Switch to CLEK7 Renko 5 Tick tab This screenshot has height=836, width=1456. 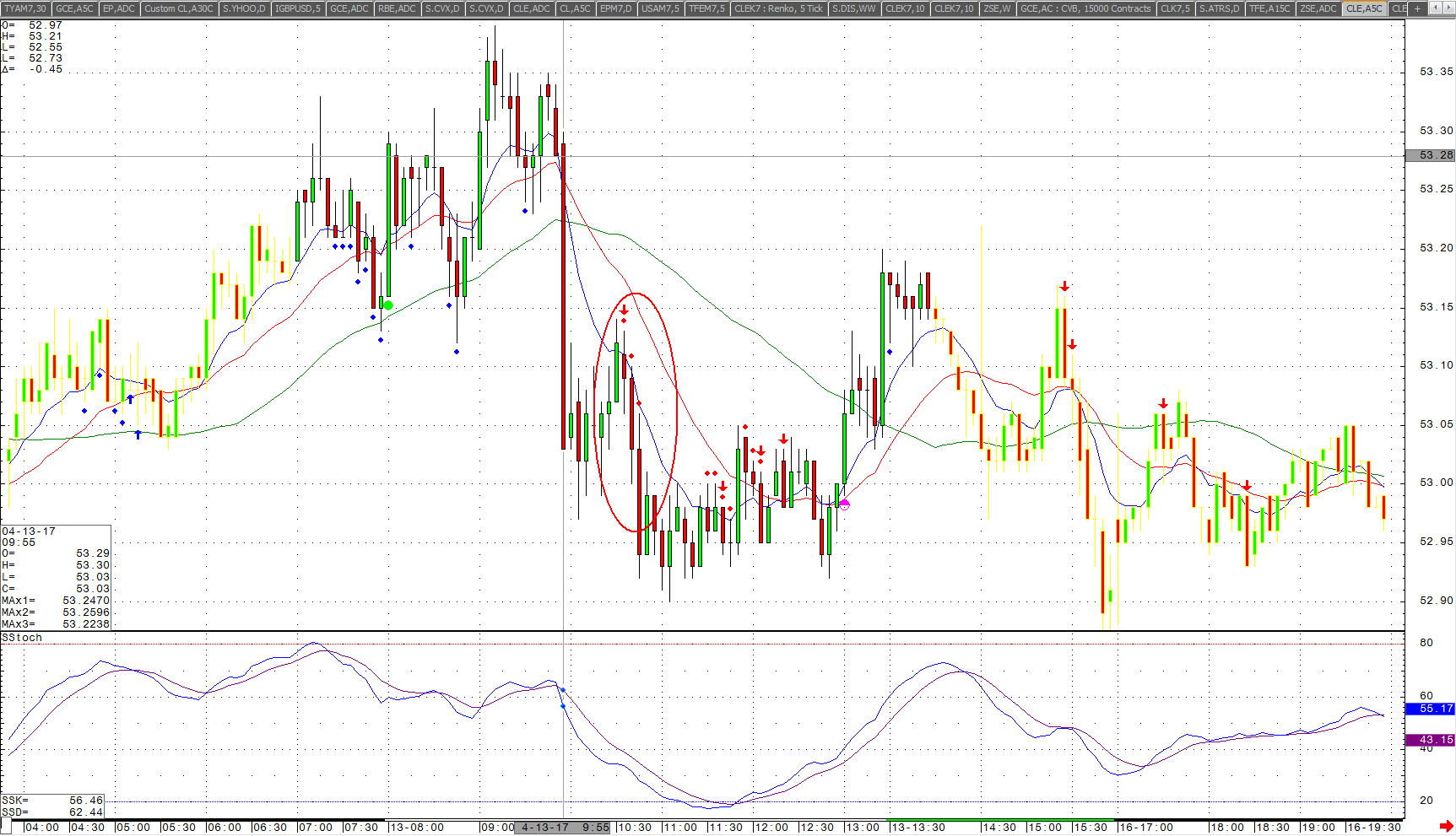(778, 8)
